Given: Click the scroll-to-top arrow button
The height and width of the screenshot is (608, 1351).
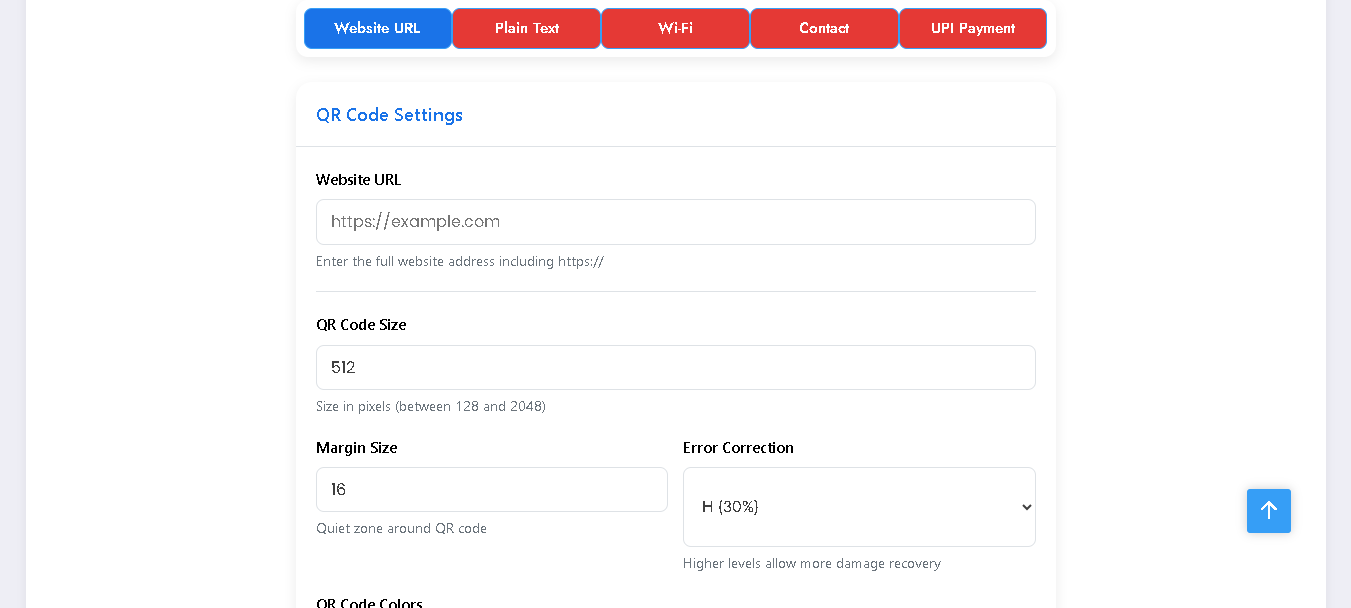Looking at the screenshot, I should (1268, 511).
